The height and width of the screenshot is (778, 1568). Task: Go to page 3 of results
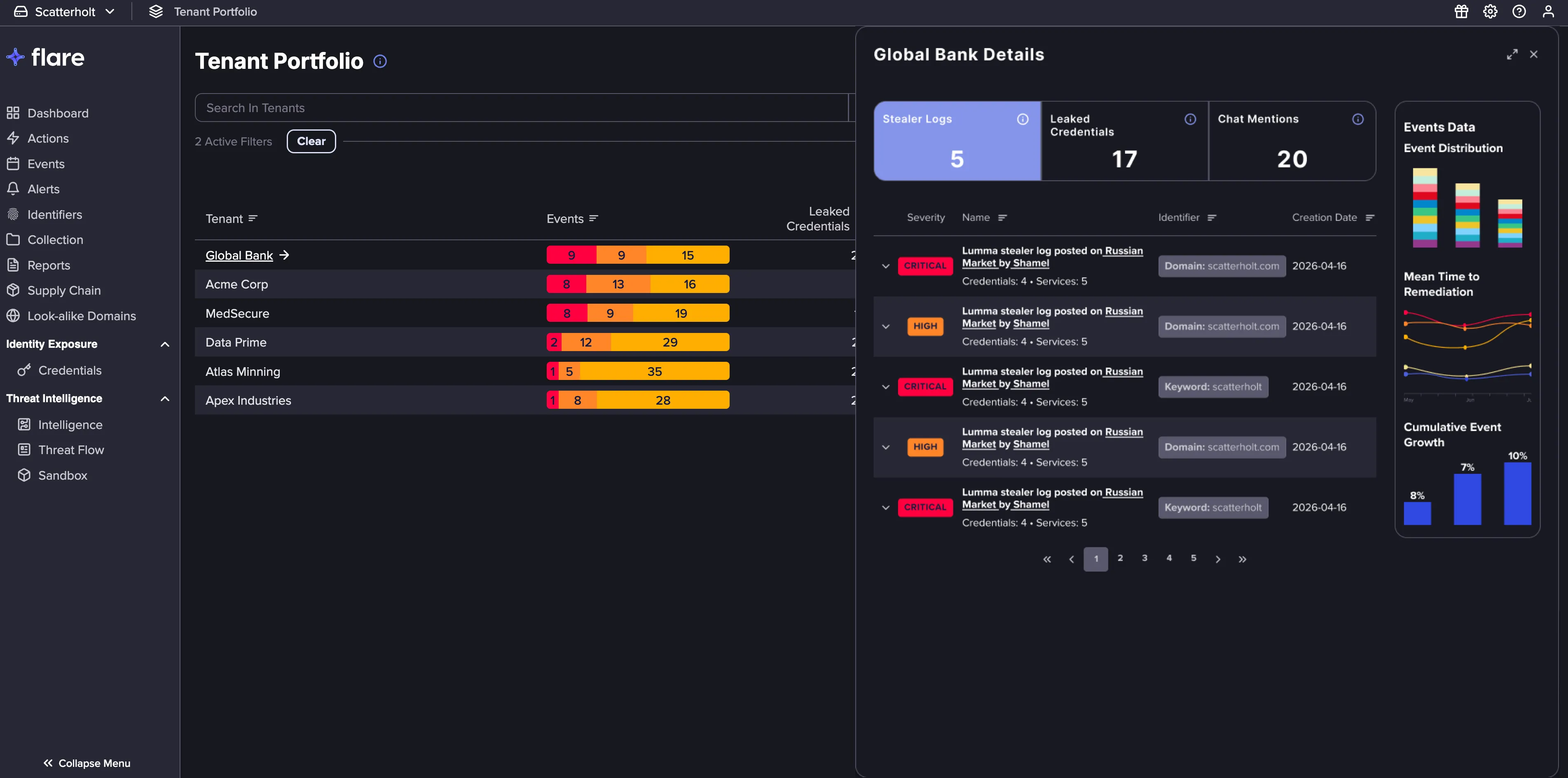click(x=1144, y=558)
